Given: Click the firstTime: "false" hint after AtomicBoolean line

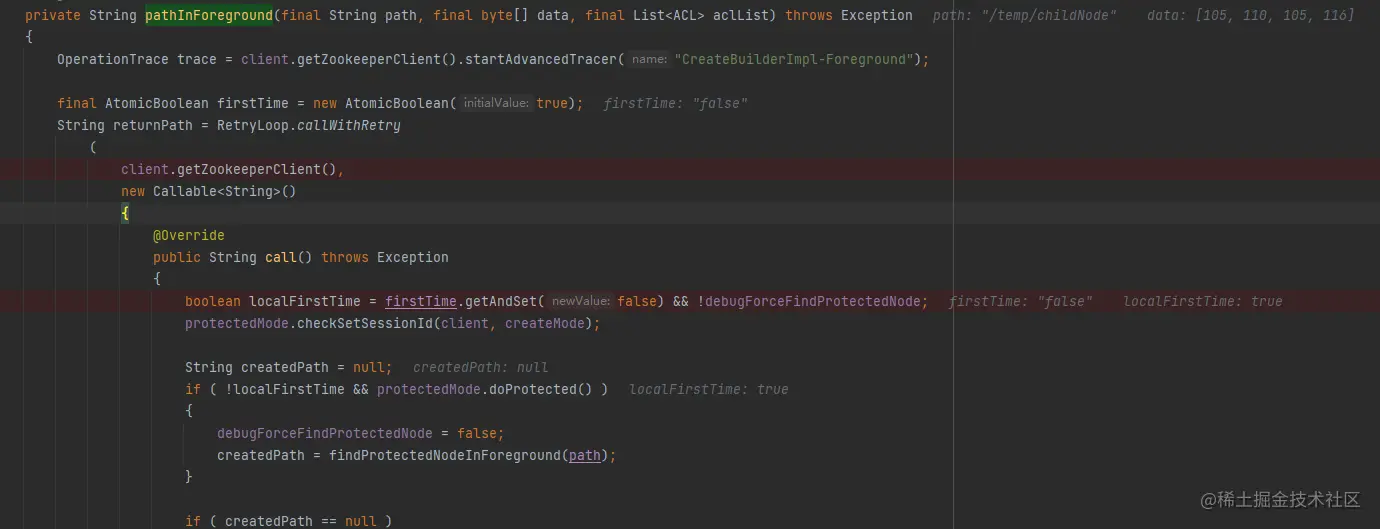Looking at the screenshot, I should (676, 104).
